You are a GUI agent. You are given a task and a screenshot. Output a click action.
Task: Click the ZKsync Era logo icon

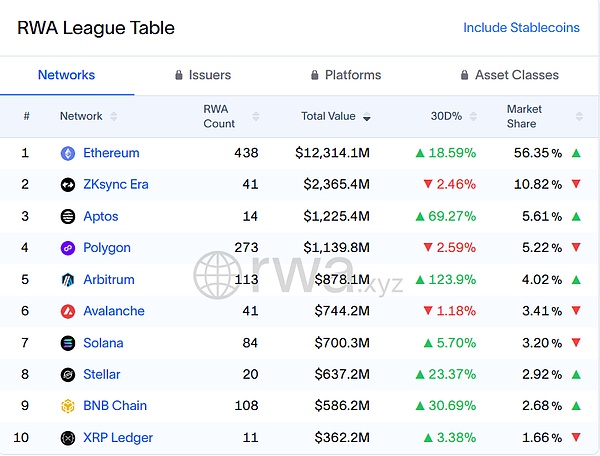coord(68,185)
